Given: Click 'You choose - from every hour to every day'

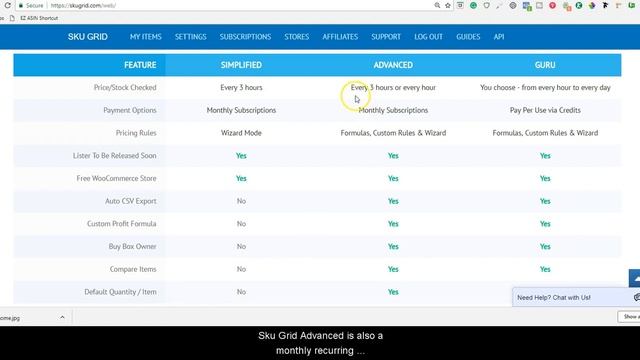Looking at the screenshot, I should [x=545, y=87].
